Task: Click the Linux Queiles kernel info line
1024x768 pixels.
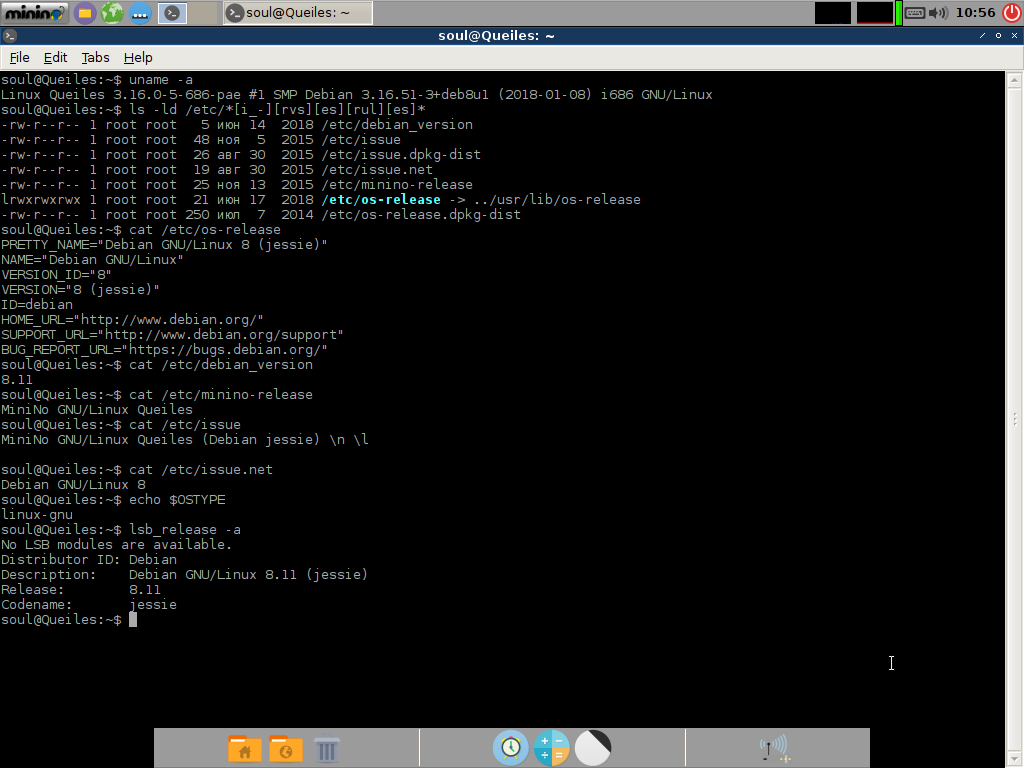Action: (357, 95)
